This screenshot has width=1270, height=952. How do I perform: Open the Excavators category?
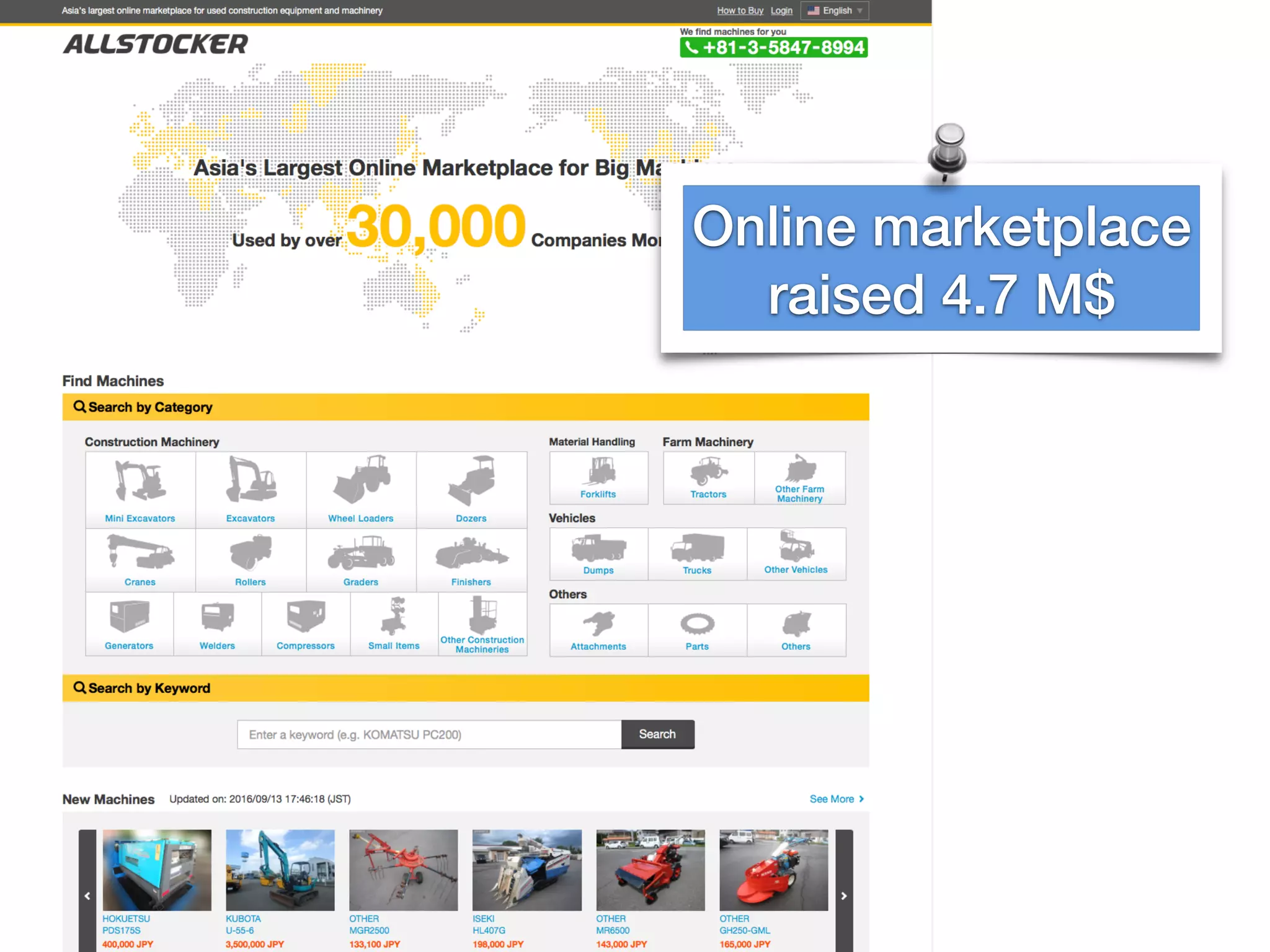coord(251,490)
